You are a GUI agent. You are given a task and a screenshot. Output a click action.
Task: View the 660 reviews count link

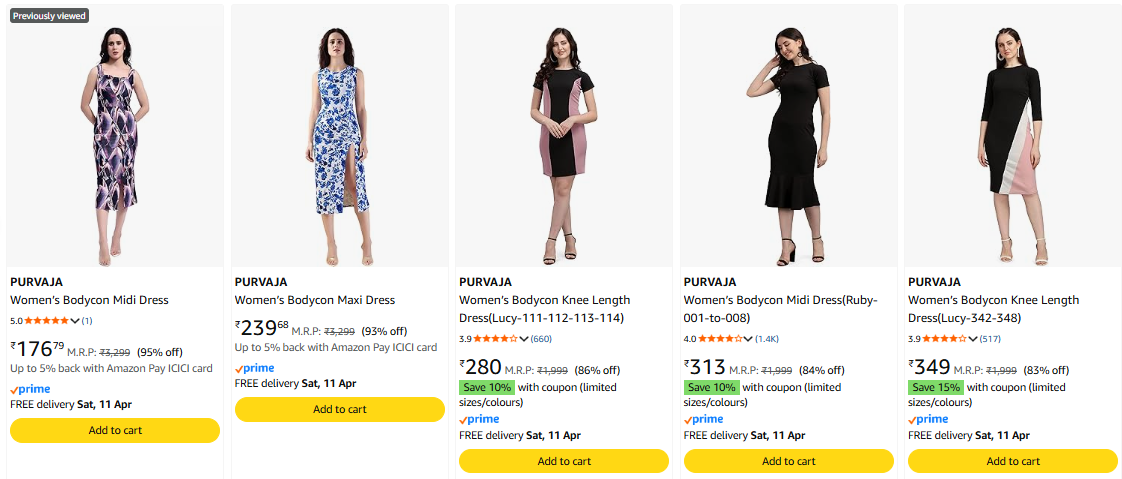click(541, 339)
